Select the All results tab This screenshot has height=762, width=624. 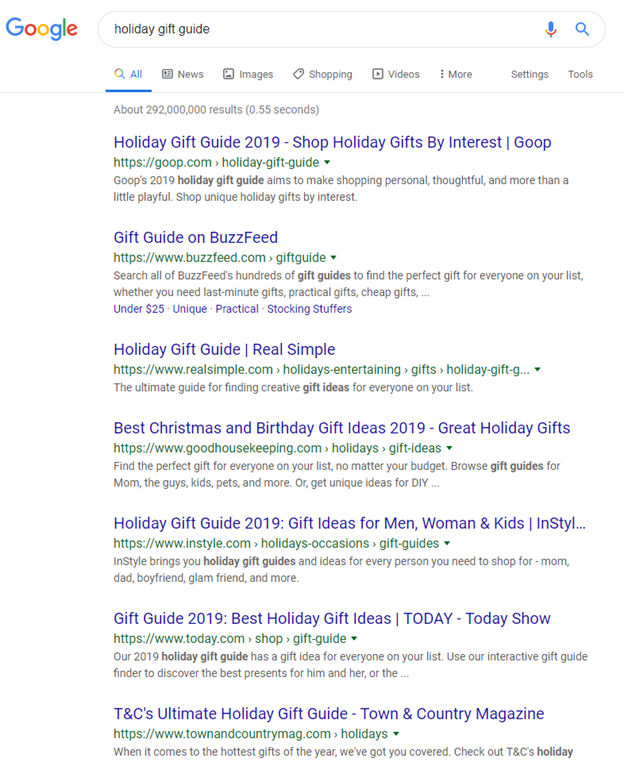[128, 74]
